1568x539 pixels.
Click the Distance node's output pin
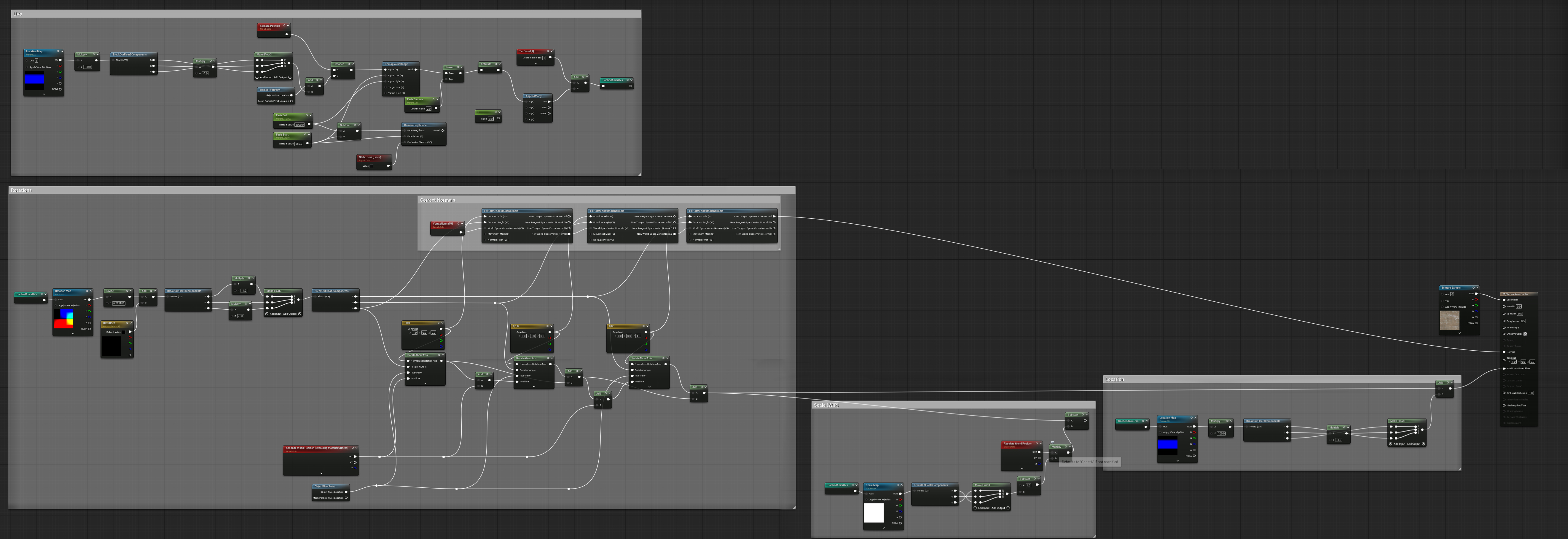point(350,69)
